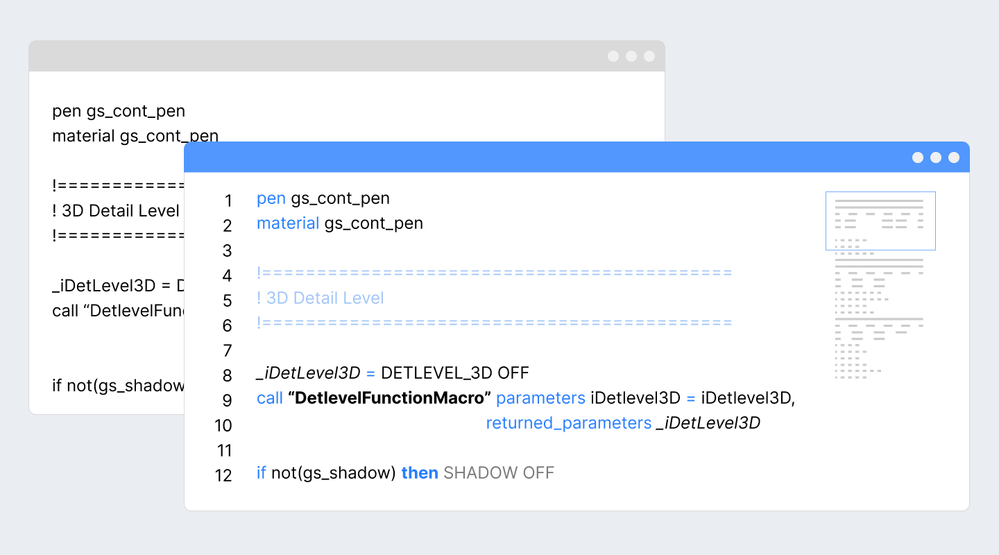Image resolution: width=999 pixels, height=555 pixels.
Task: Select line number 5 in the gutter
Action: [228, 300]
